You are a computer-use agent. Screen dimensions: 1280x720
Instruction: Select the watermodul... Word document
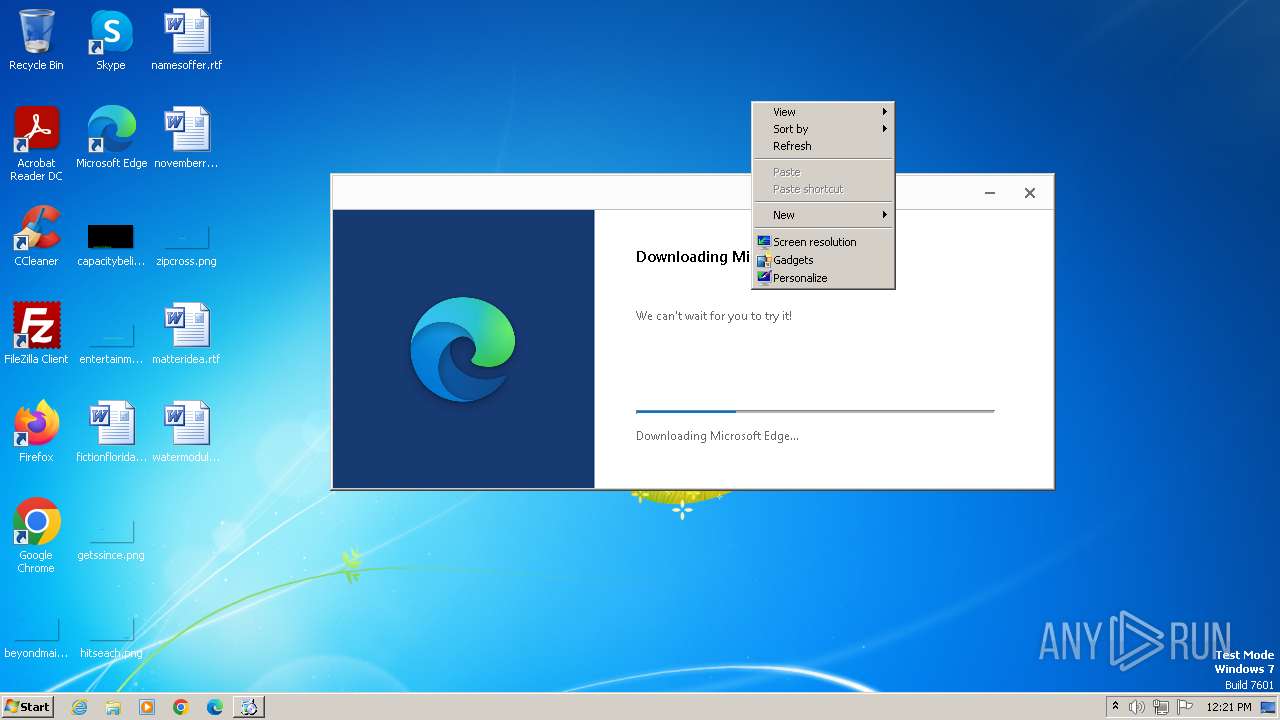(186, 431)
